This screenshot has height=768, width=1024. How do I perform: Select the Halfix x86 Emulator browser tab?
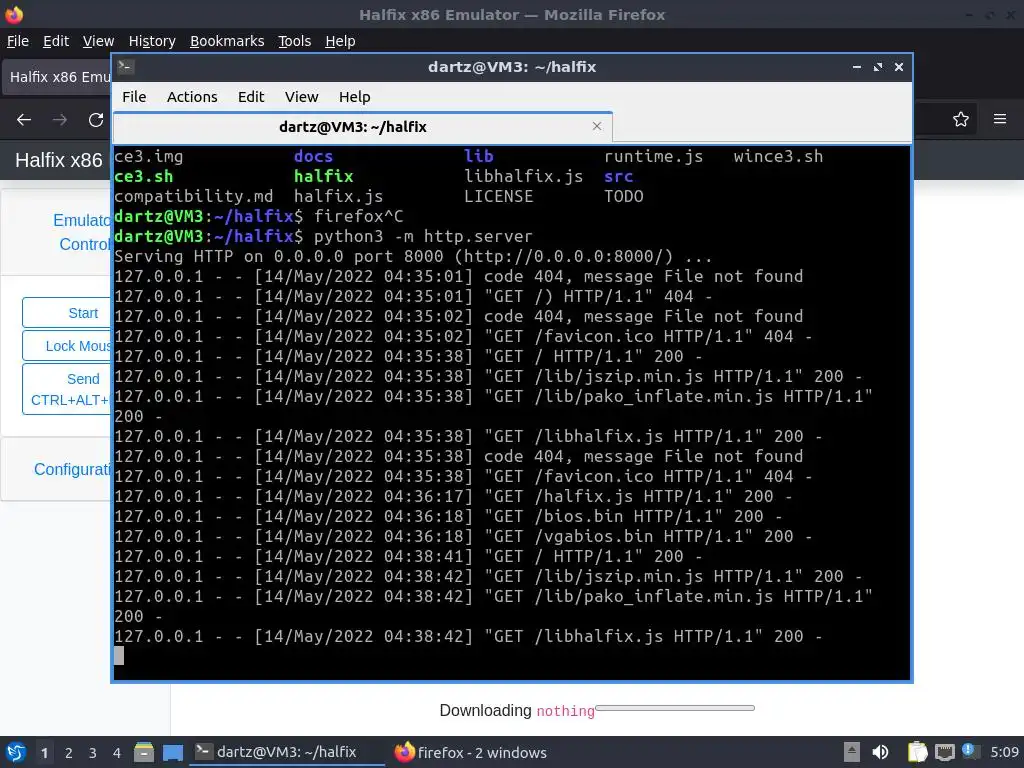[x=57, y=77]
